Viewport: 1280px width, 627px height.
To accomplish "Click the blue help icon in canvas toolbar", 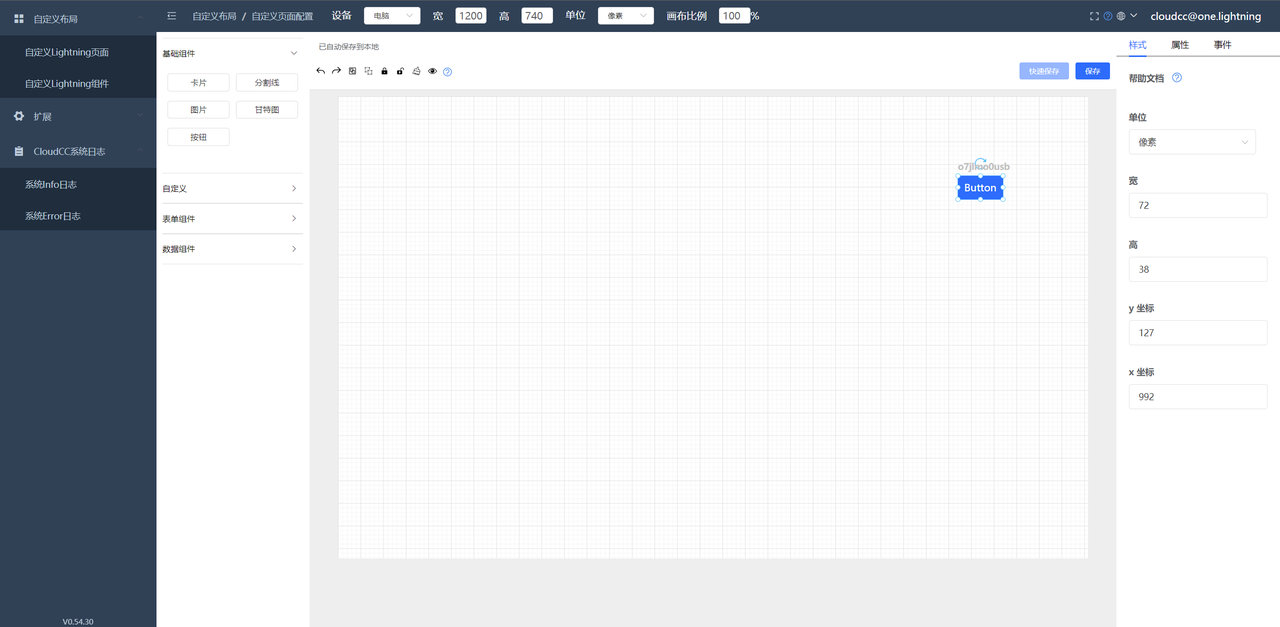I will click(447, 72).
